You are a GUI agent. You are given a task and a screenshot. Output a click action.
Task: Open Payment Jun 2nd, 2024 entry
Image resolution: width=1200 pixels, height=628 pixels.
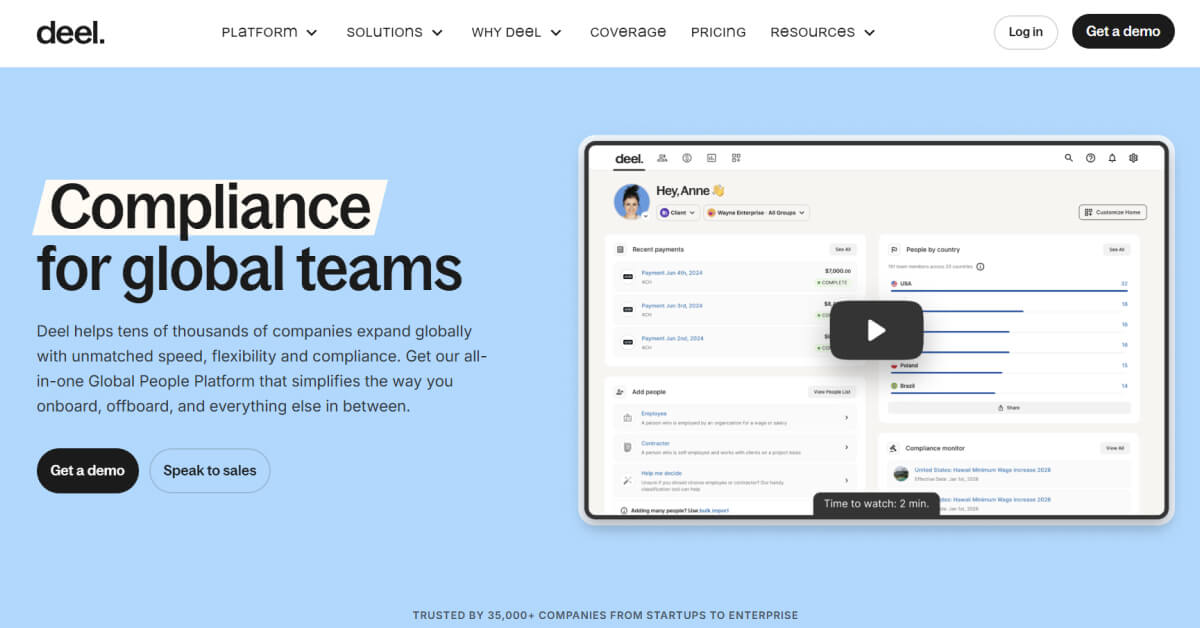point(672,338)
